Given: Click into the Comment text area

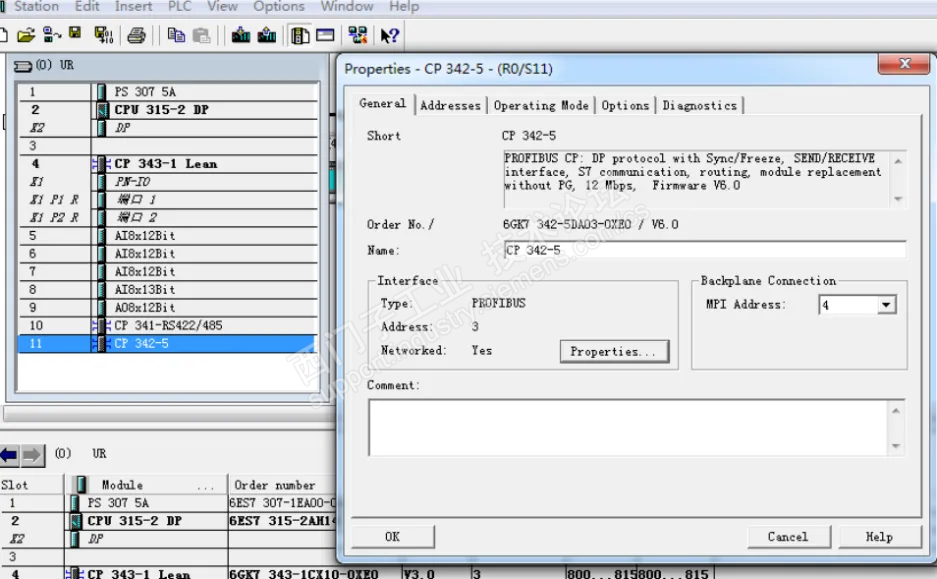Looking at the screenshot, I should (628, 428).
